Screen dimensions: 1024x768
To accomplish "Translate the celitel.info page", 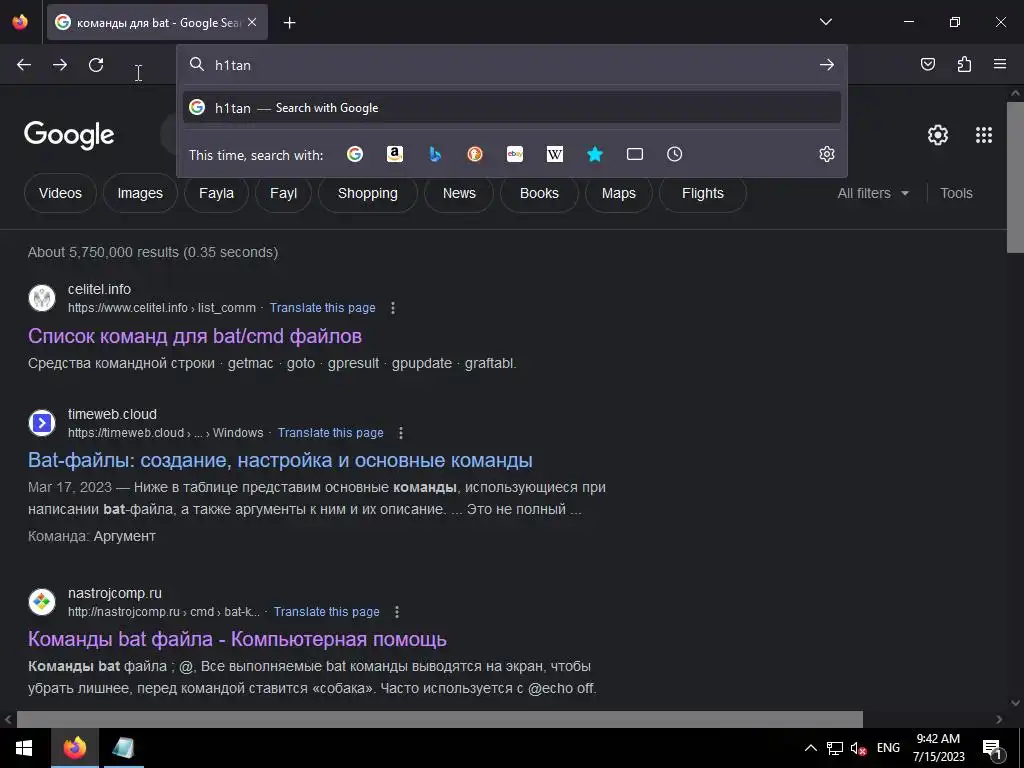I will [x=323, y=308].
